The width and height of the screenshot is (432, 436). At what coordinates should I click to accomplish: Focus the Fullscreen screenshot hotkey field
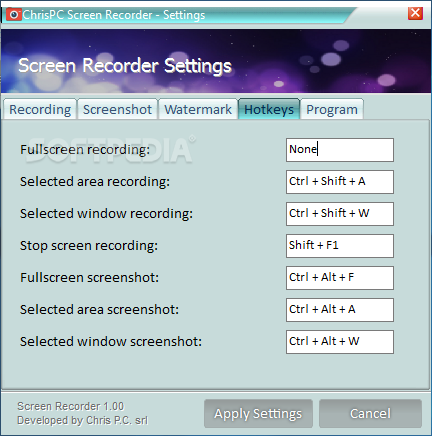tap(340, 278)
